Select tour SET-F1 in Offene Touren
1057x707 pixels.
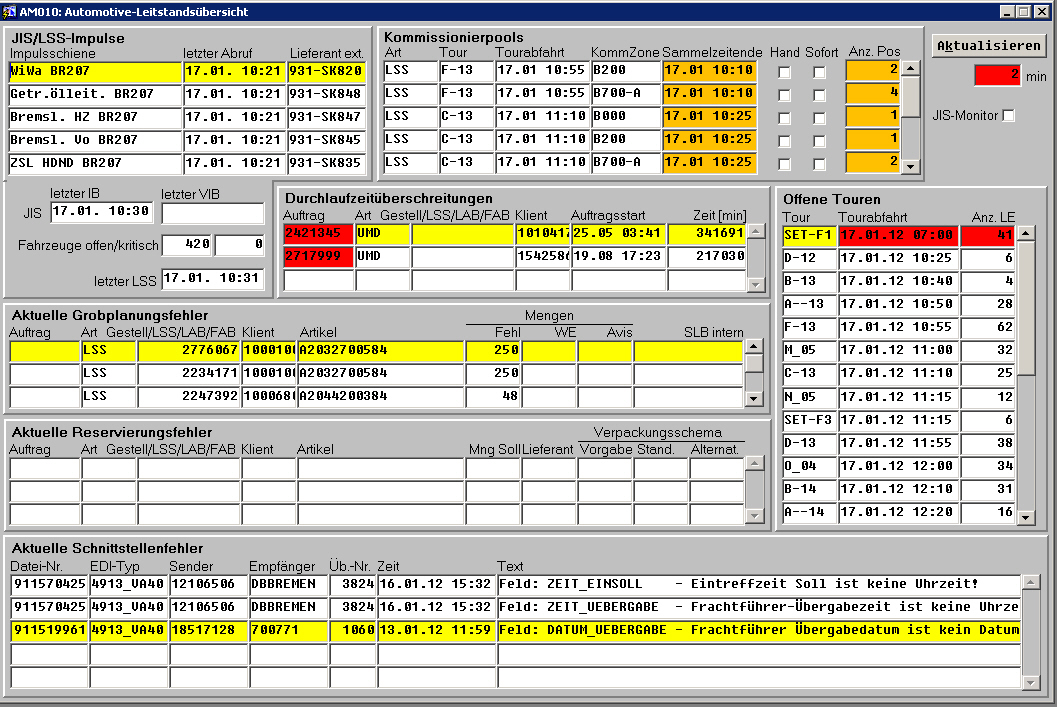click(808, 236)
